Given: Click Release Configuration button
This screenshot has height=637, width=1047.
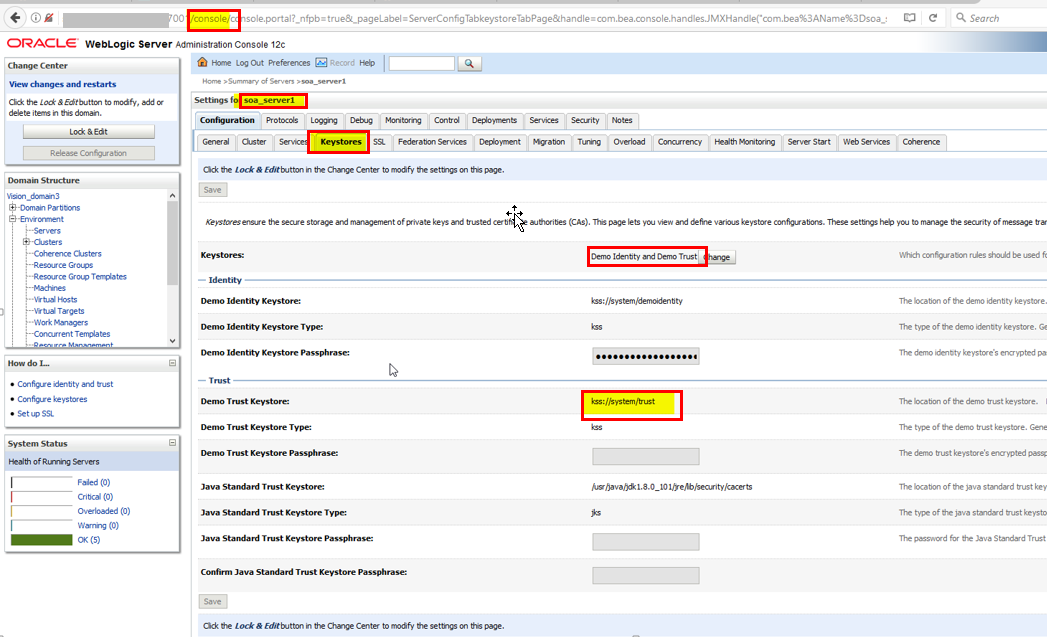Looking at the screenshot, I should click(89, 153).
